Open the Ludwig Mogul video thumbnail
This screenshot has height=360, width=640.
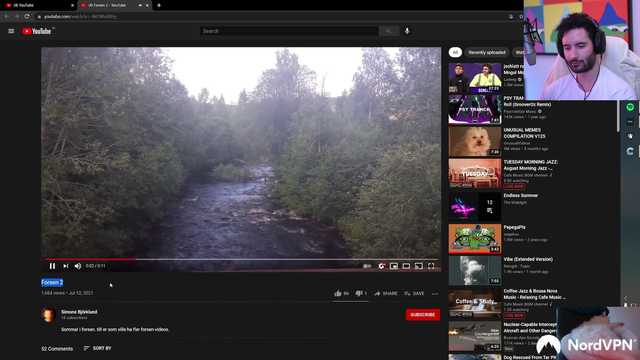tap(475, 78)
